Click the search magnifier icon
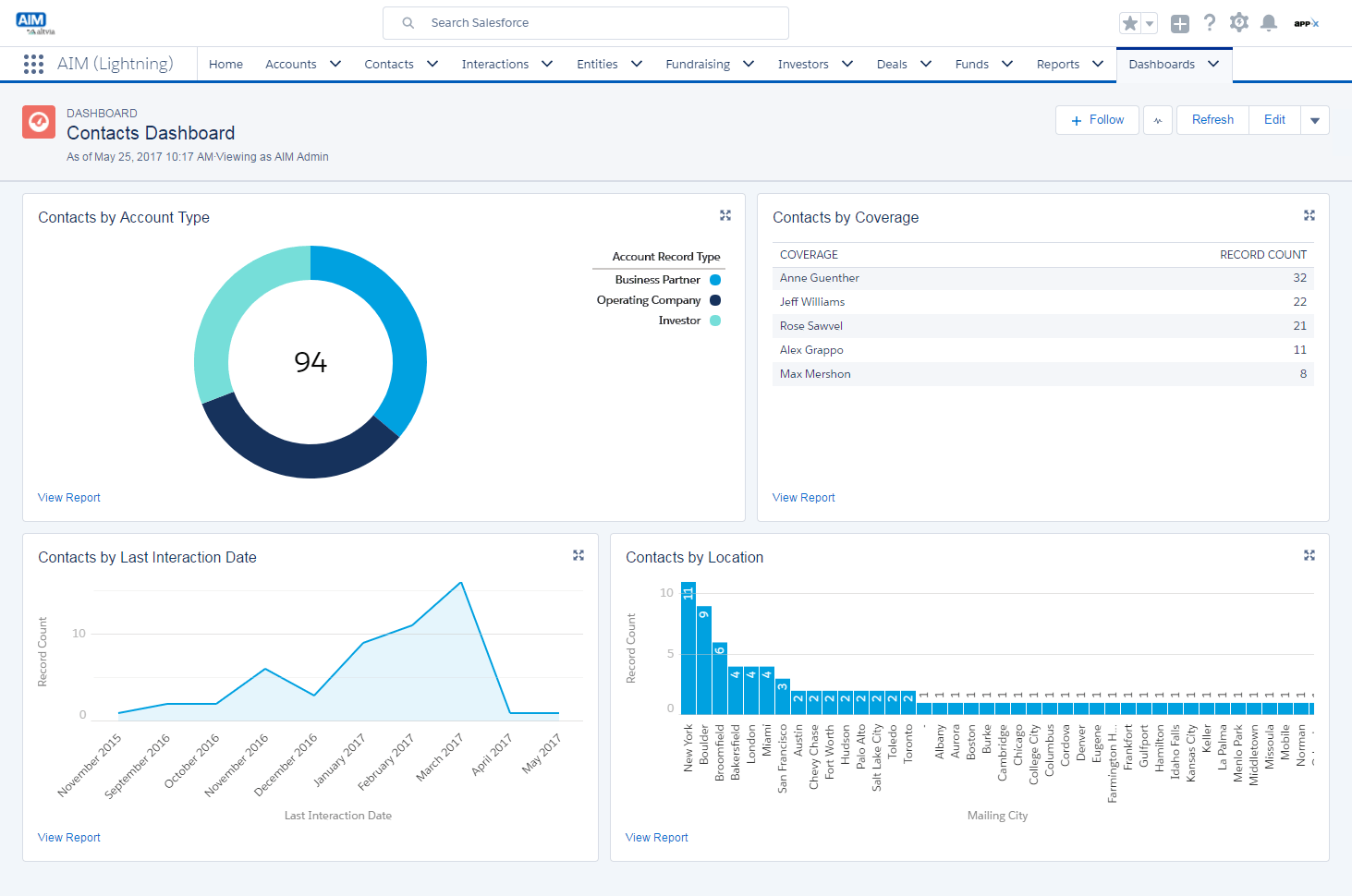The height and width of the screenshot is (896, 1352). click(x=408, y=23)
